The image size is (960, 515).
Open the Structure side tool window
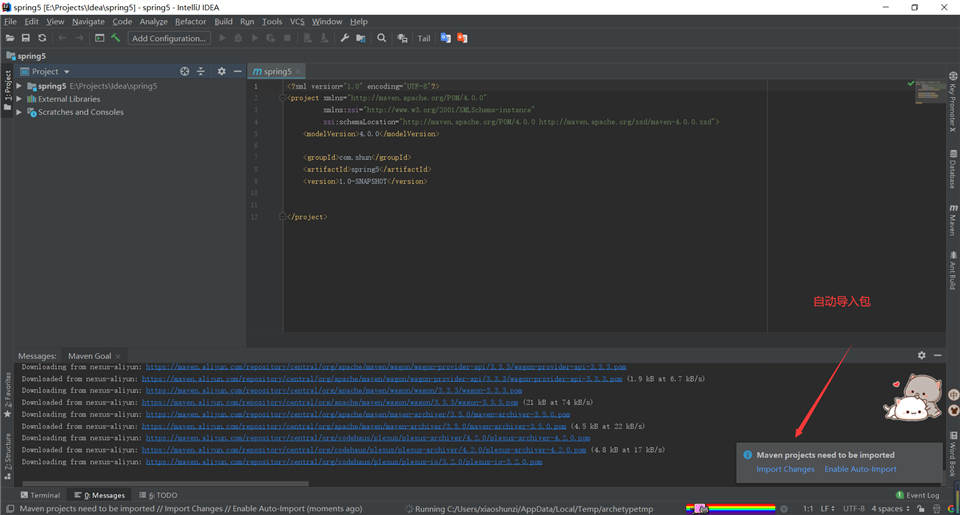(7, 456)
